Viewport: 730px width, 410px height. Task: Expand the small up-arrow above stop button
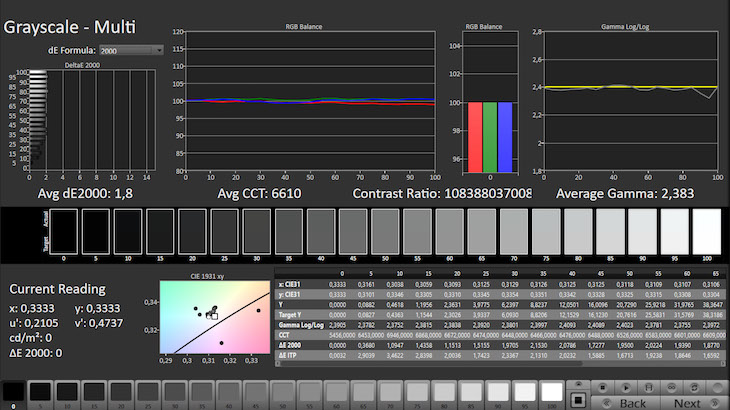578,385
